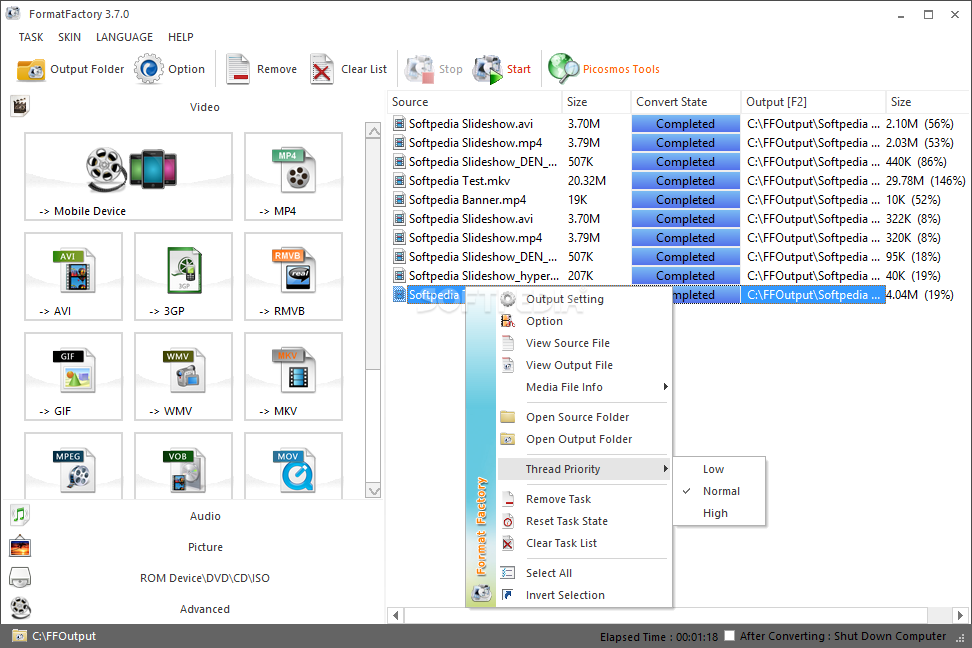Open the Output Folder toolbar icon
972x648 pixels.
tap(30, 69)
